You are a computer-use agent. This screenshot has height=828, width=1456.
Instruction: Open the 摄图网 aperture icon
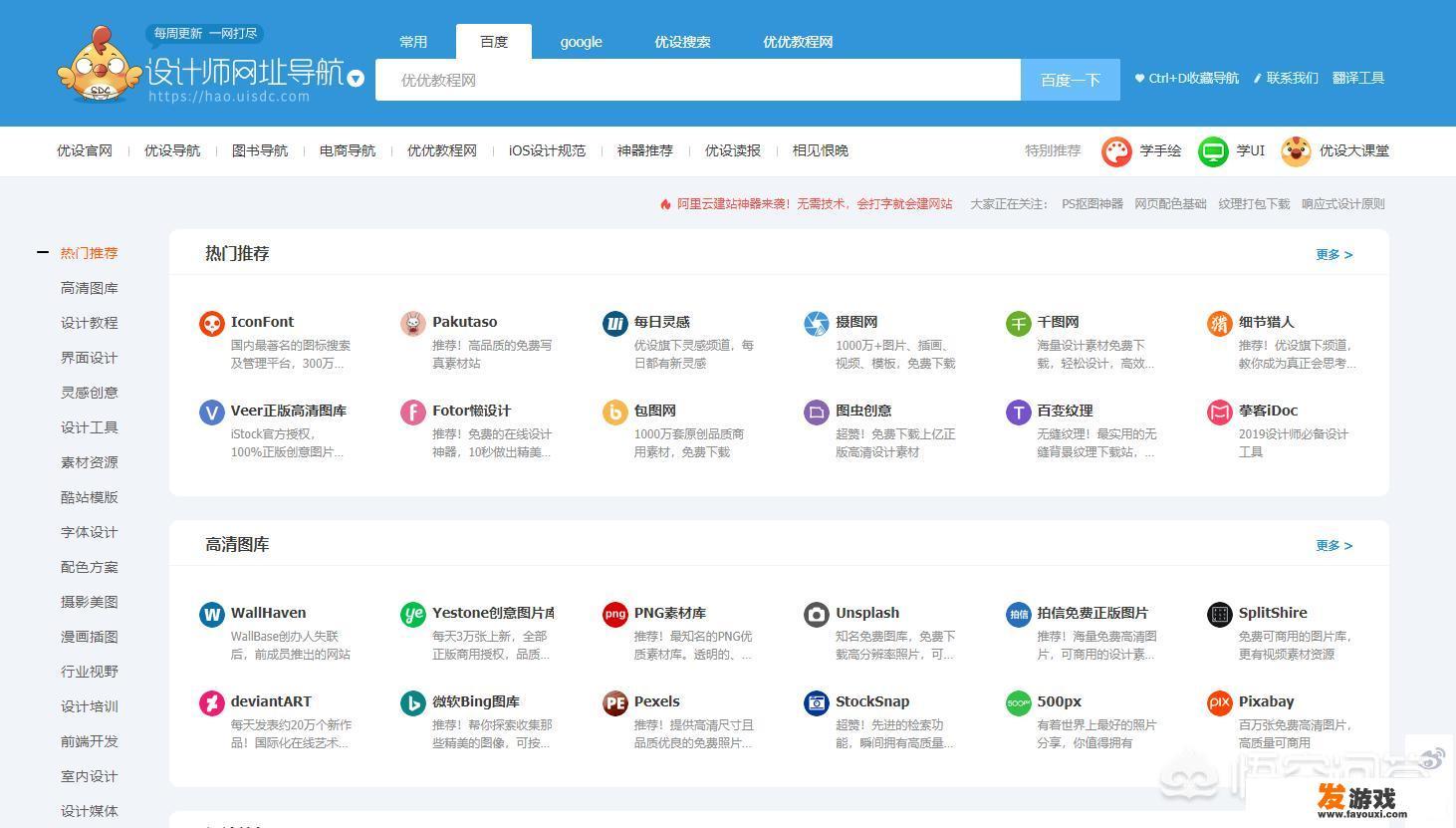point(817,324)
